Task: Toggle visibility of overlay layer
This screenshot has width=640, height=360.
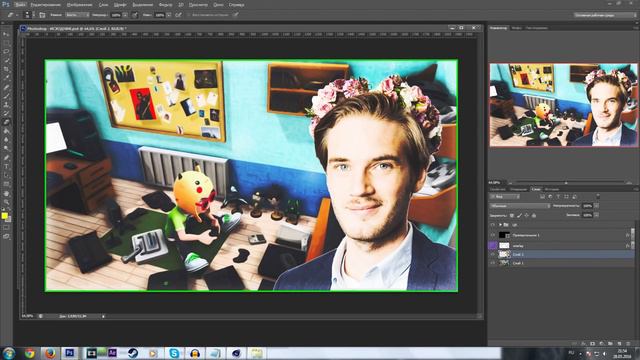Action: [493, 245]
